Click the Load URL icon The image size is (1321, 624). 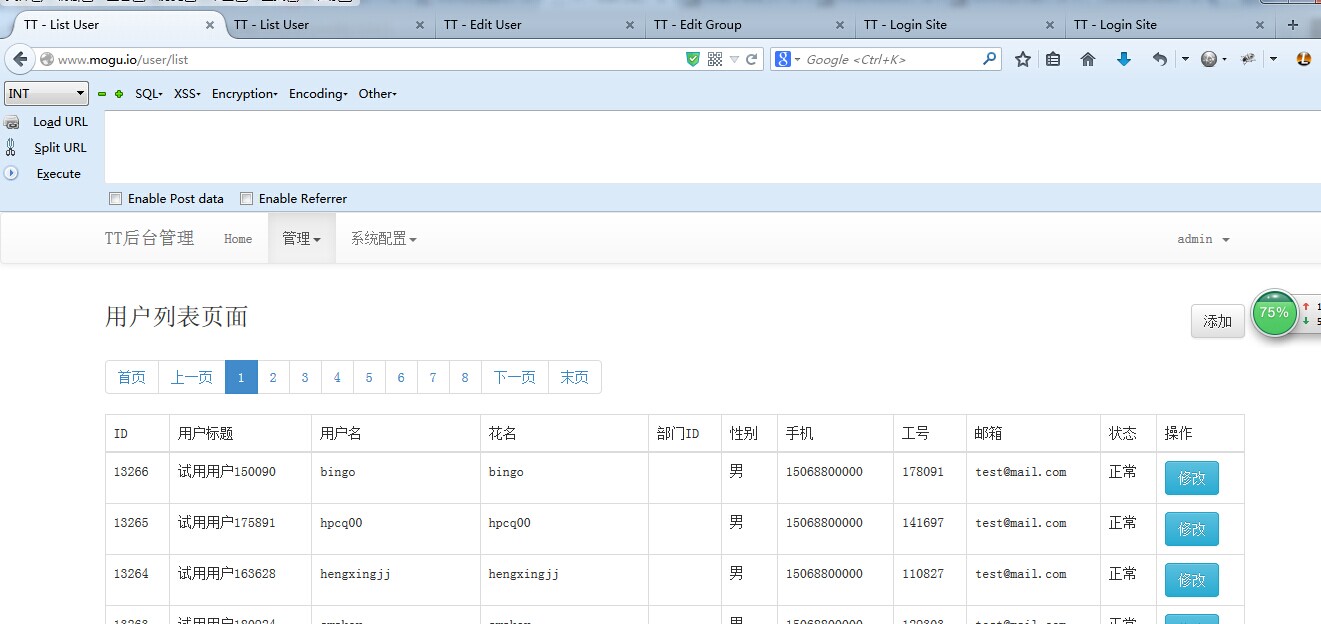[12, 122]
